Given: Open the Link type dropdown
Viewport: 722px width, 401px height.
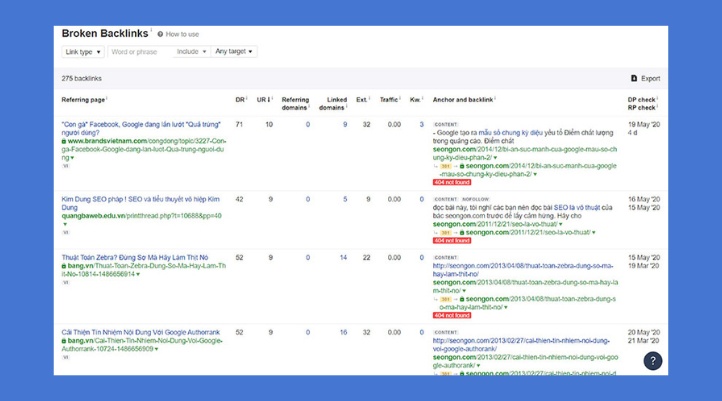Looking at the screenshot, I should [x=83, y=52].
